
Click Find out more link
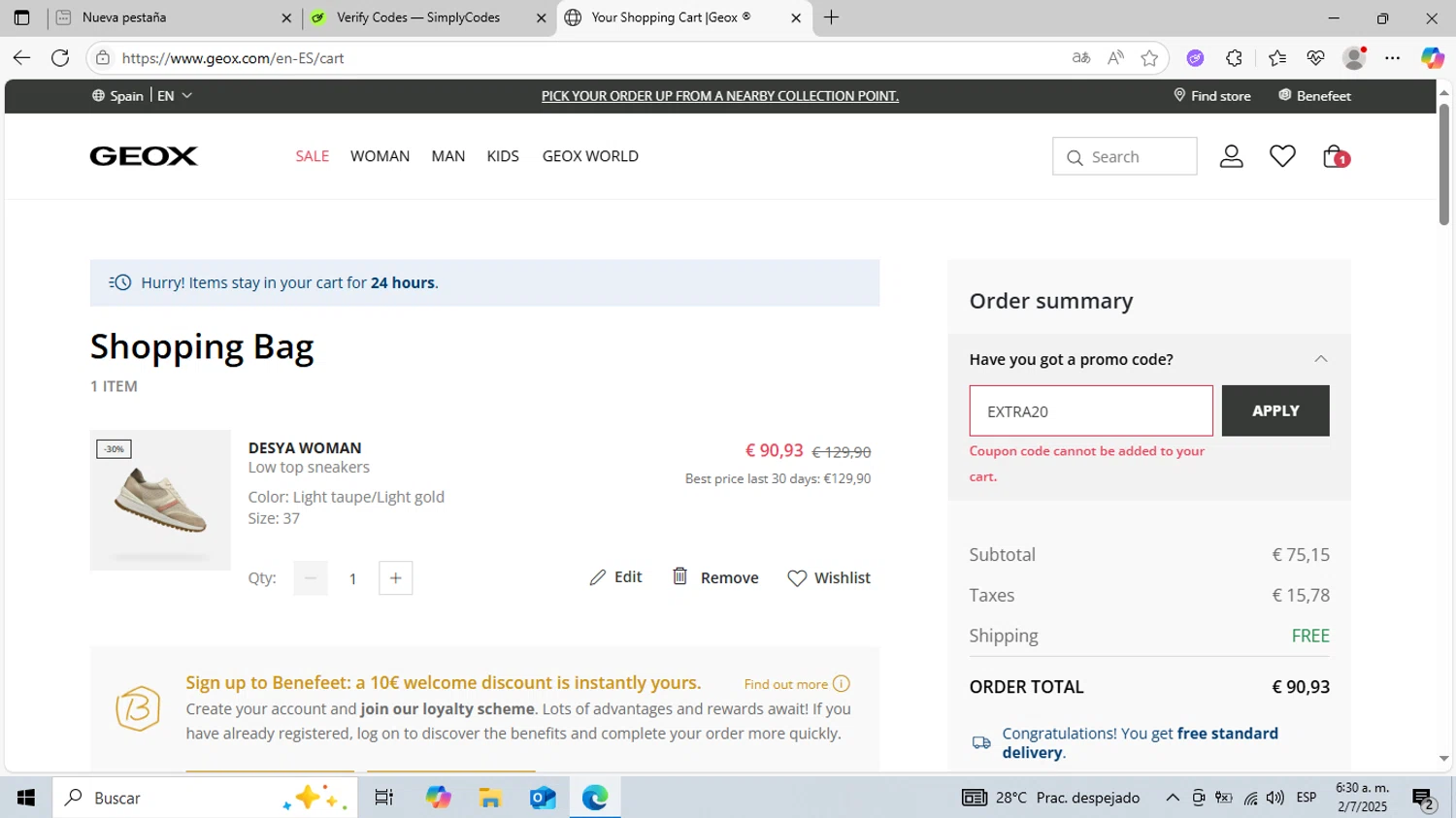(x=786, y=684)
